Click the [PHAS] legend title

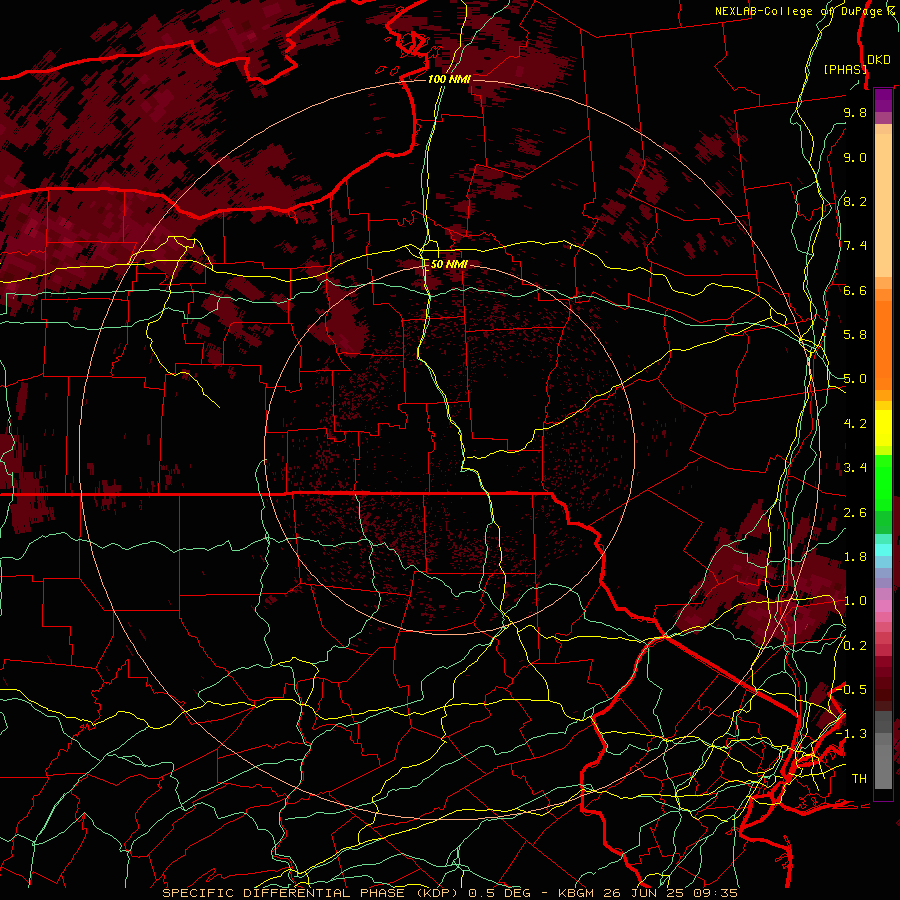click(x=845, y=69)
